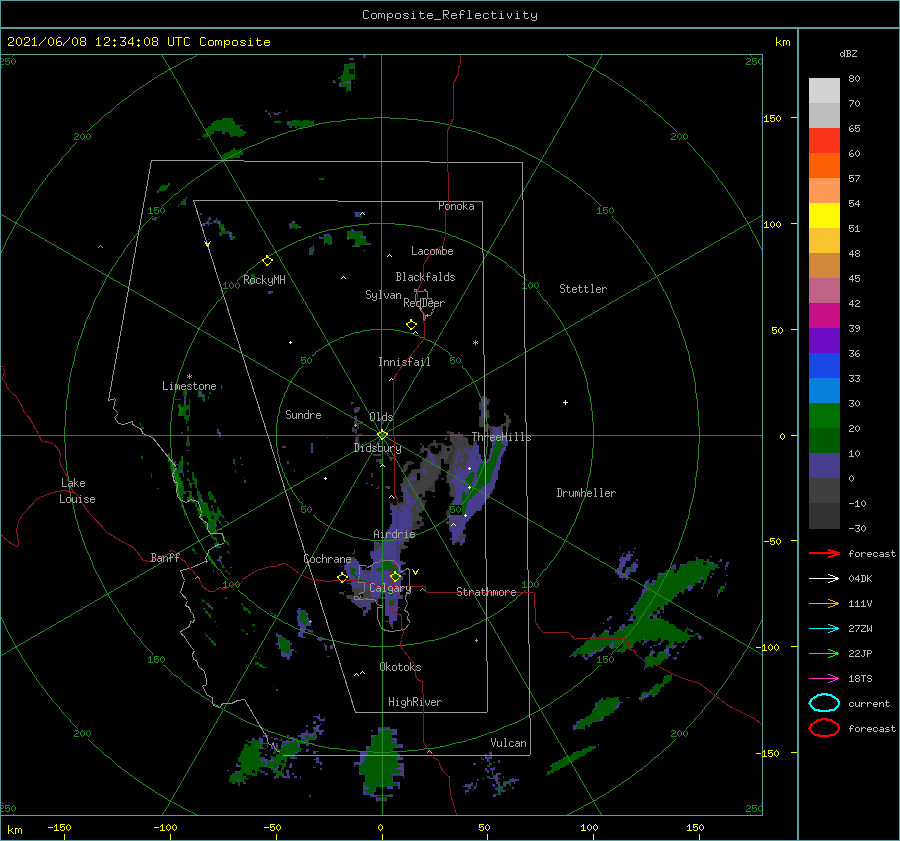Image resolution: width=900 pixels, height=841 pixels.
Task: Click yellow diamond marker below Cochrane
Action: (342, 577)
